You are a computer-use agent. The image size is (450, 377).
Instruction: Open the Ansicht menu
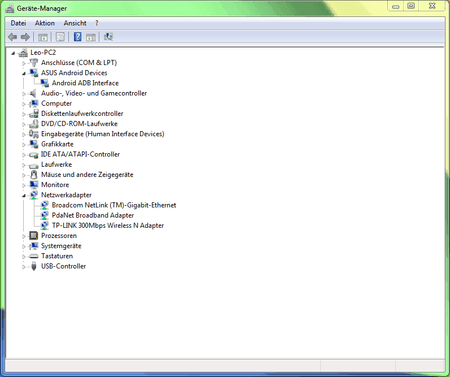click(x=75, y=23)
